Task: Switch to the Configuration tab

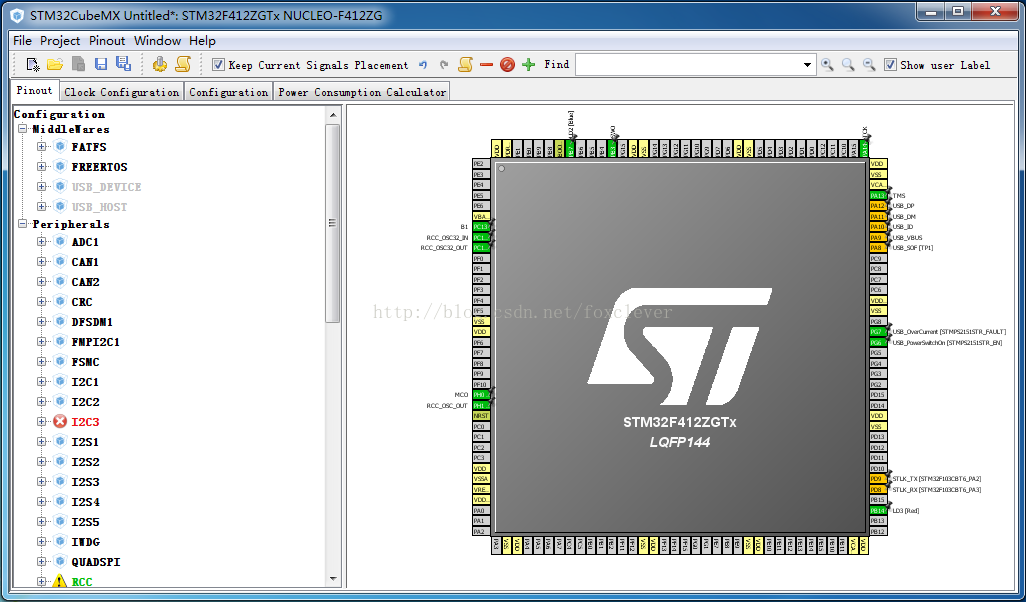Action: [x=228, y=92]
